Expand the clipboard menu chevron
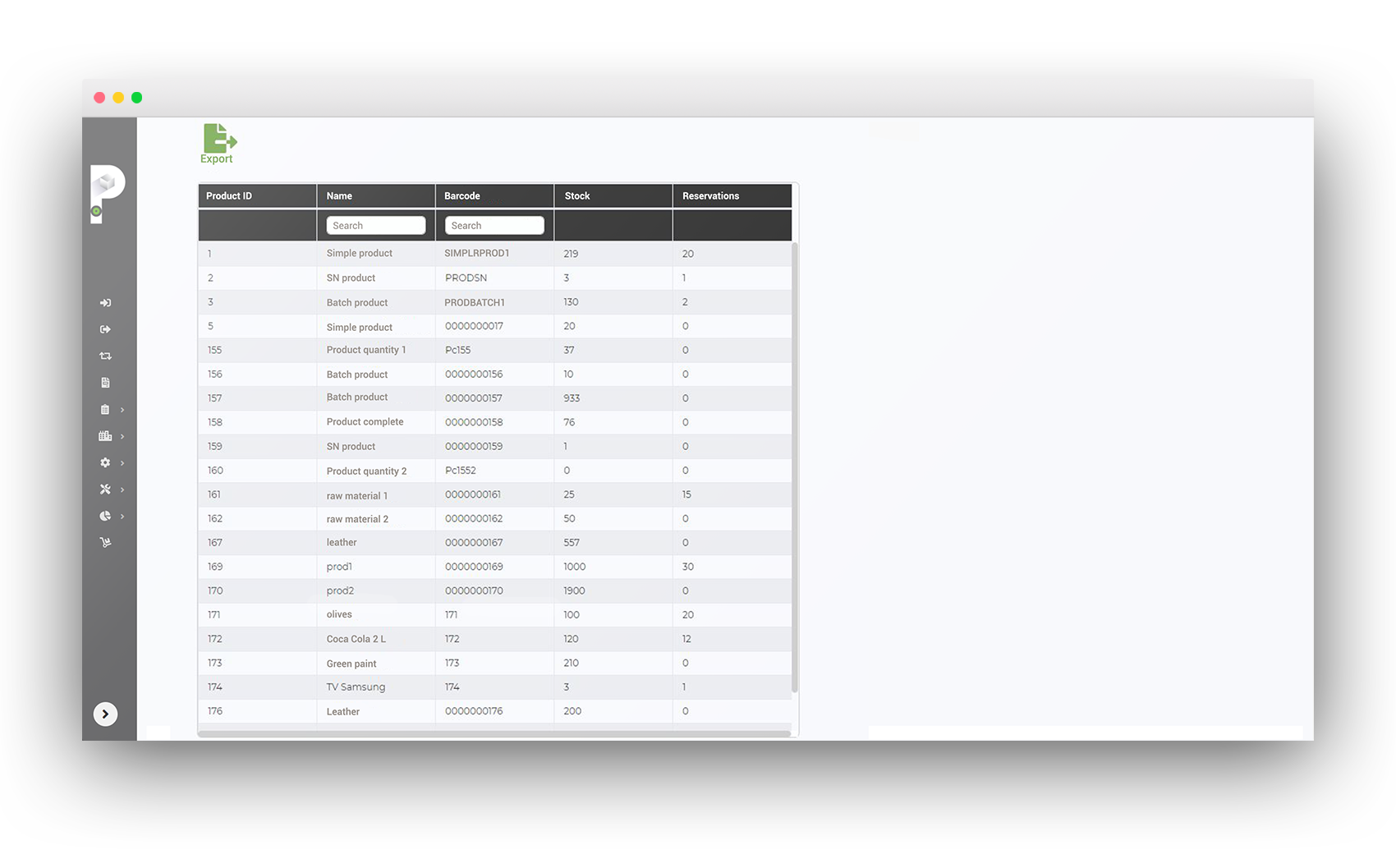 [x=122, y=410]
